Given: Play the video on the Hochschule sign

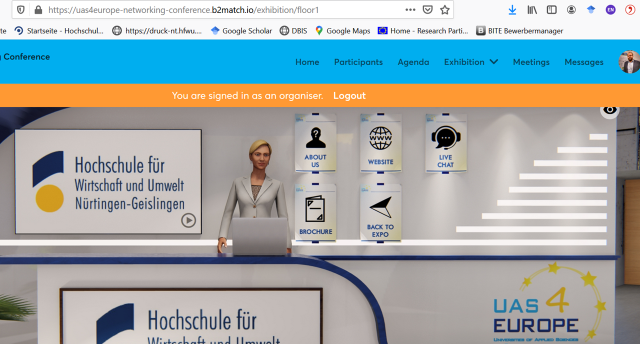Looking at the screenshot, I should [188, 221].
